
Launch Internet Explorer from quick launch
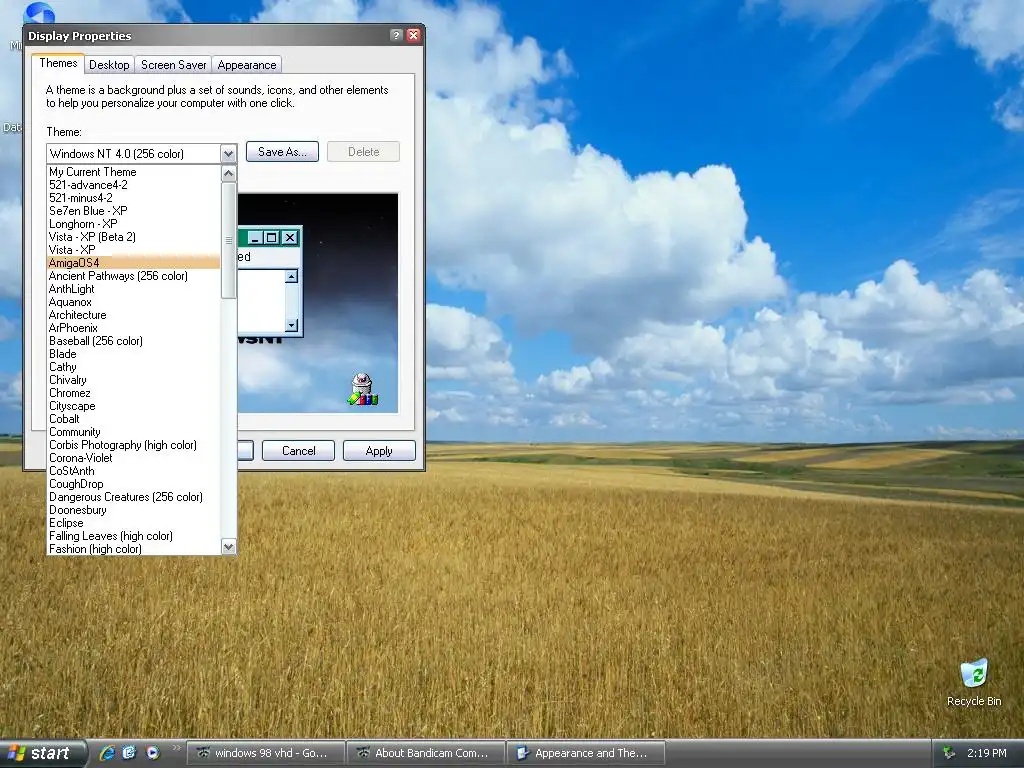click(x=107, y=753)
